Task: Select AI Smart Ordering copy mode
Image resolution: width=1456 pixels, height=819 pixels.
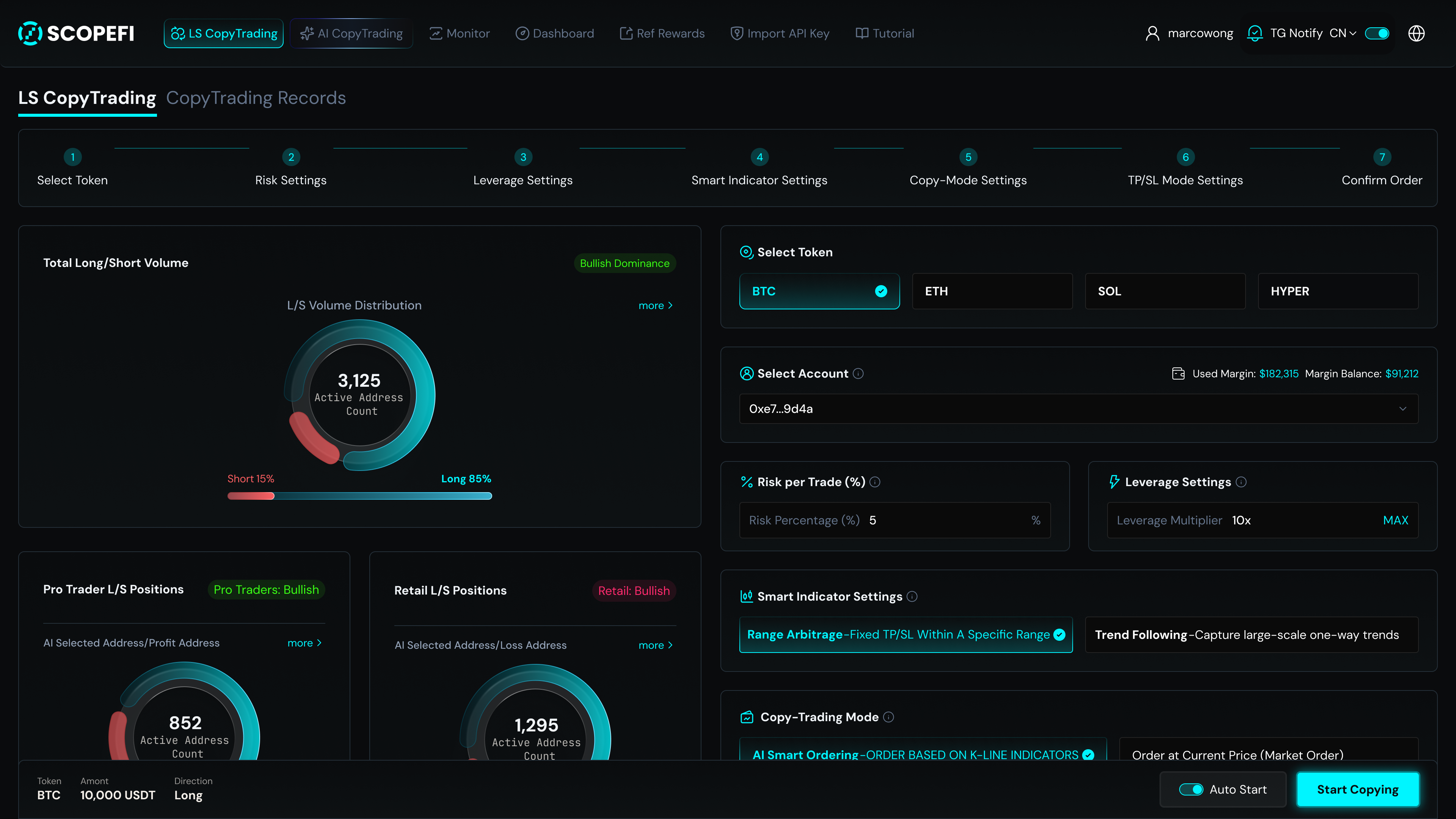Action: pyautogui.click(x=923, y=749)
